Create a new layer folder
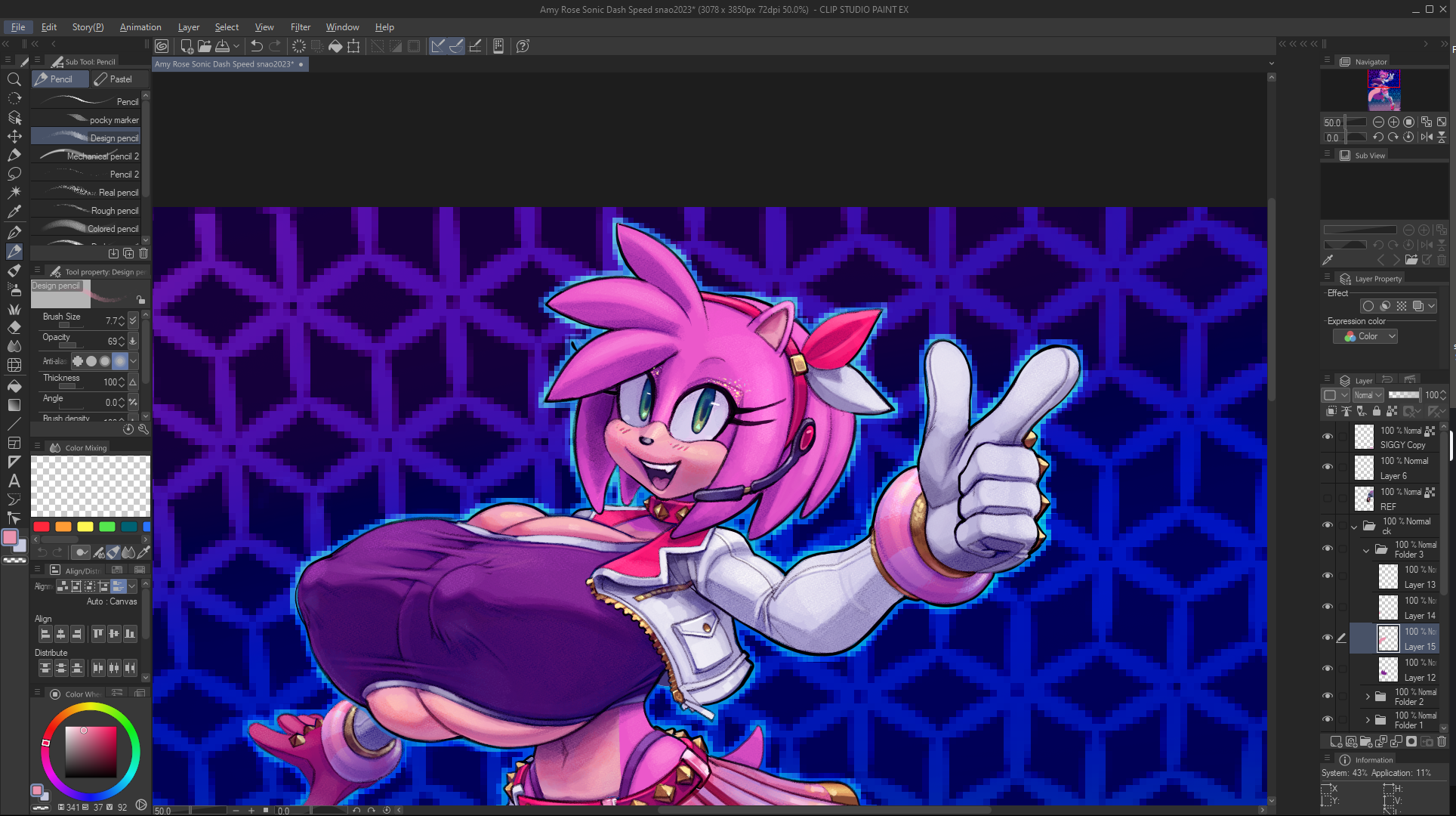Viewport: 1456px width, 816px height. (x=1366, y=742)
